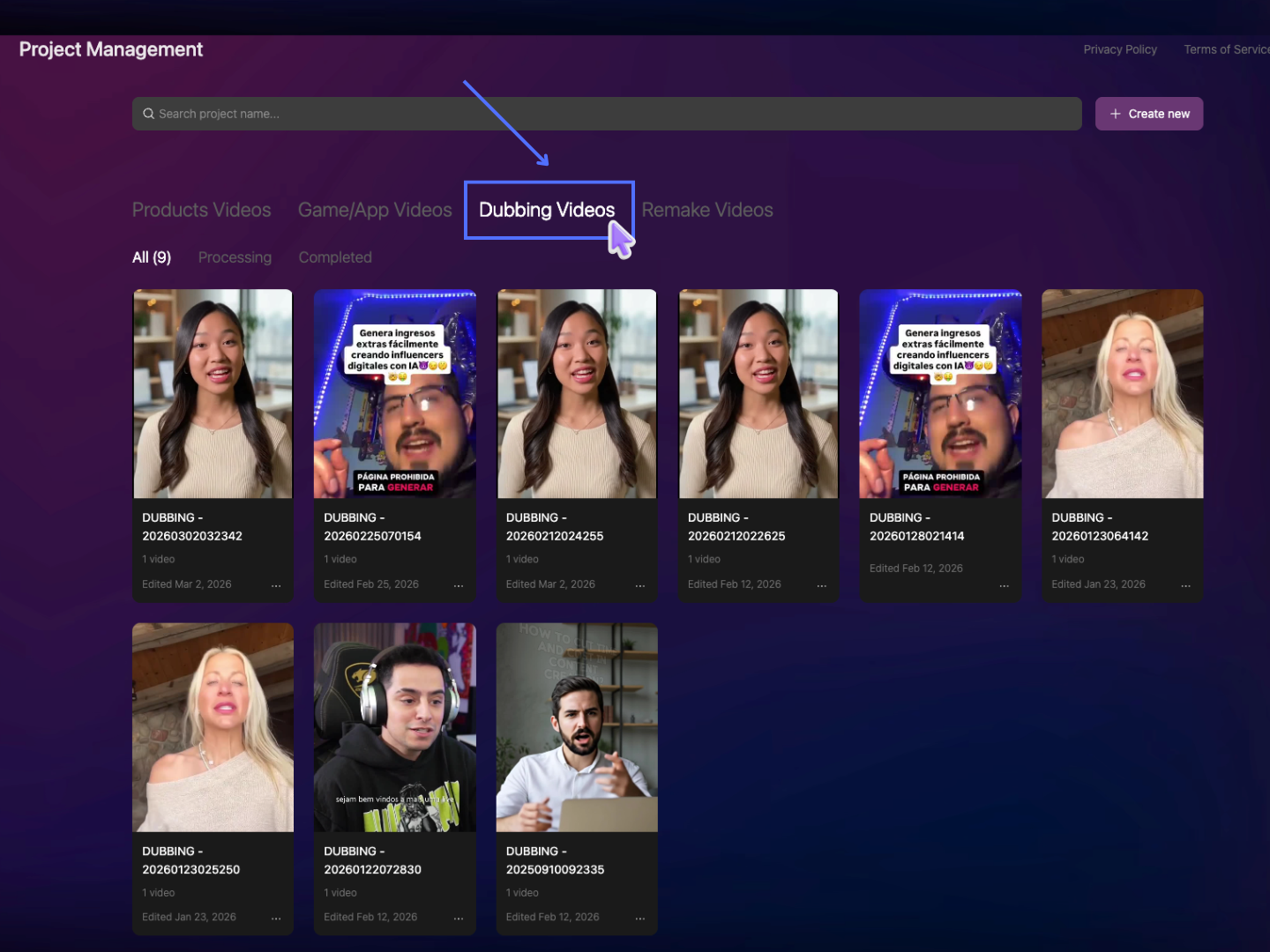
Task: Open options for project 20250910092335
Action: tap(640, 919)
